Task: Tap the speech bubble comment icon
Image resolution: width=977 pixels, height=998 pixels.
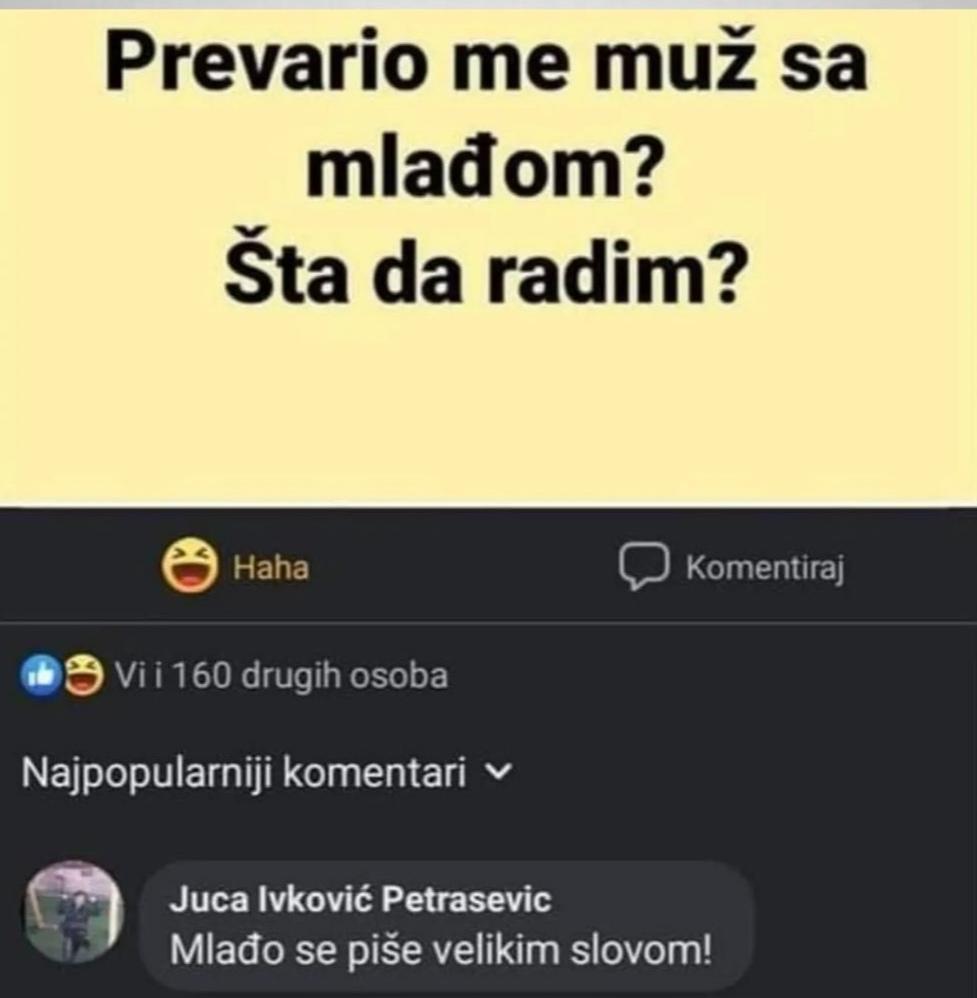Action: click(643, 566)
